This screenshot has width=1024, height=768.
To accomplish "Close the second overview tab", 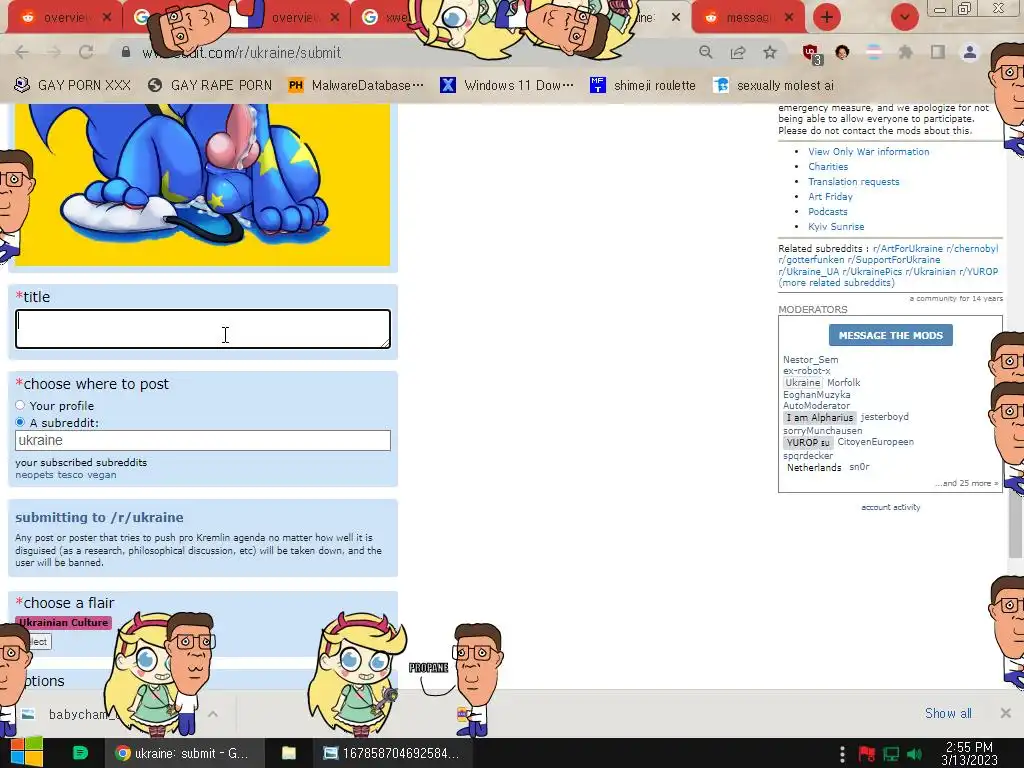I will [x=335, y=18].
